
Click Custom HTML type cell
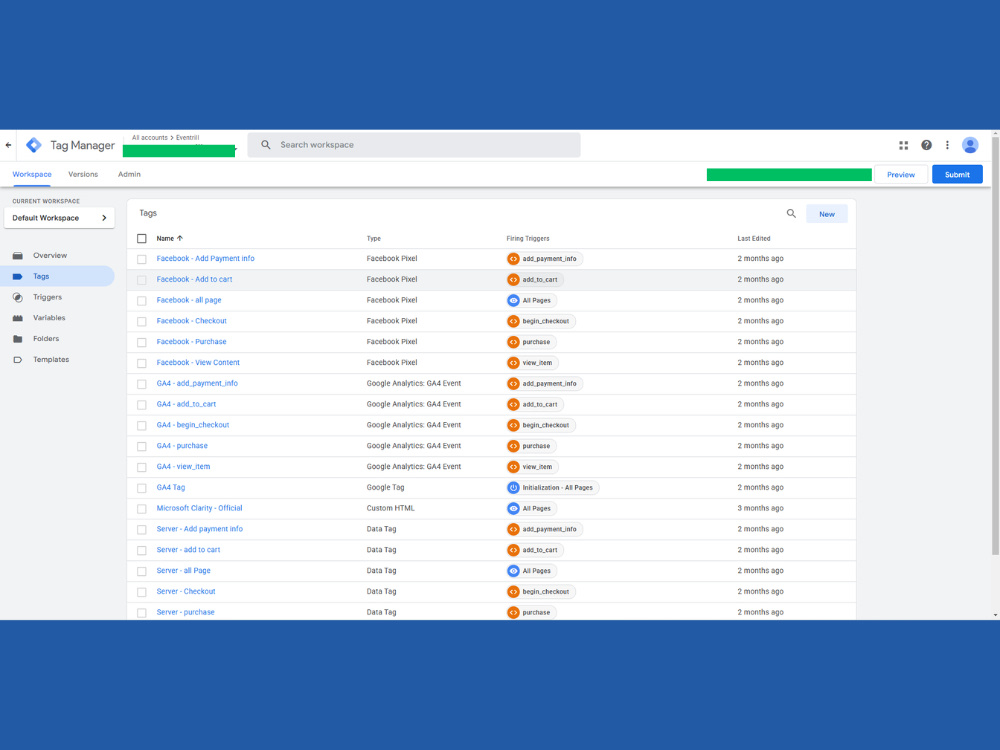click(x=390, y=508)
